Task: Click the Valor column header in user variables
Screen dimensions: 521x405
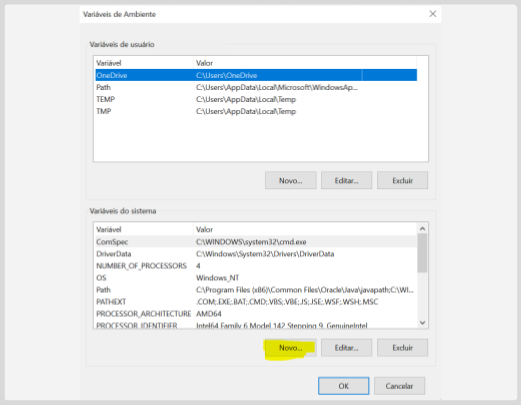Action: click(x=305, y=63)
